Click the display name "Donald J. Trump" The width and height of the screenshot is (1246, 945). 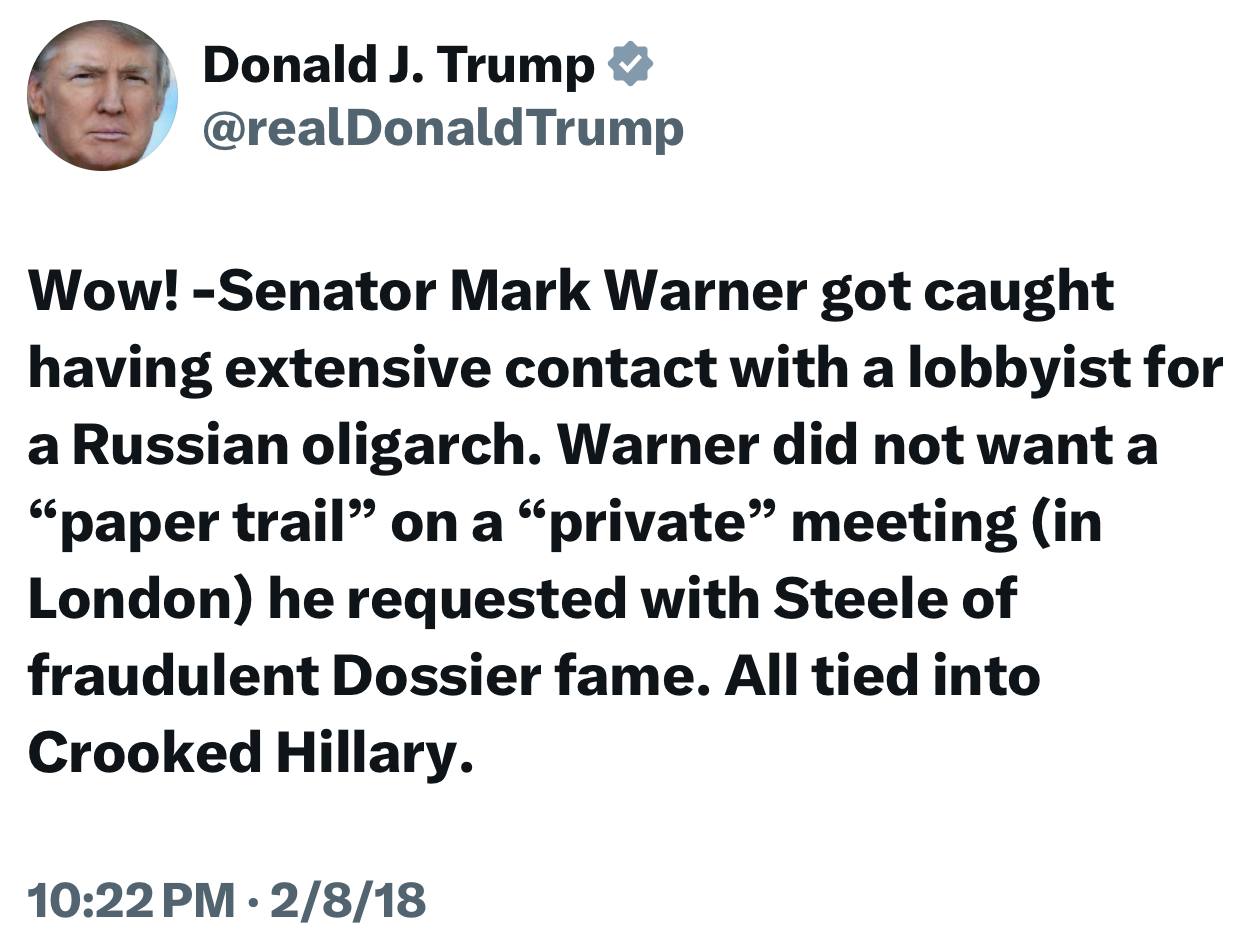point(398,66)
